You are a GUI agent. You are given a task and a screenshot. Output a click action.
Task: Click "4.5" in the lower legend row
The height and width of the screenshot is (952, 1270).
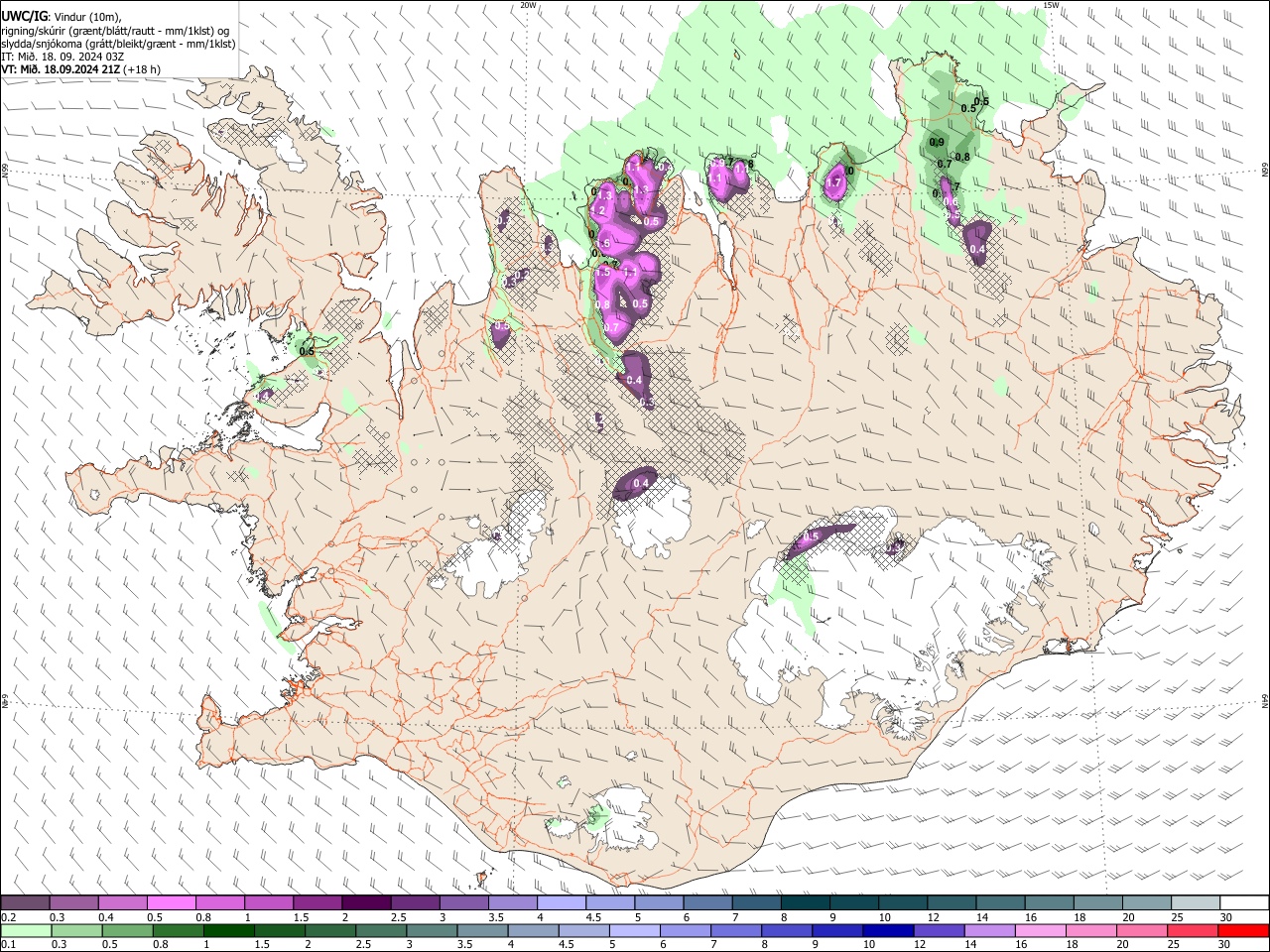click(x=567, y=945)
